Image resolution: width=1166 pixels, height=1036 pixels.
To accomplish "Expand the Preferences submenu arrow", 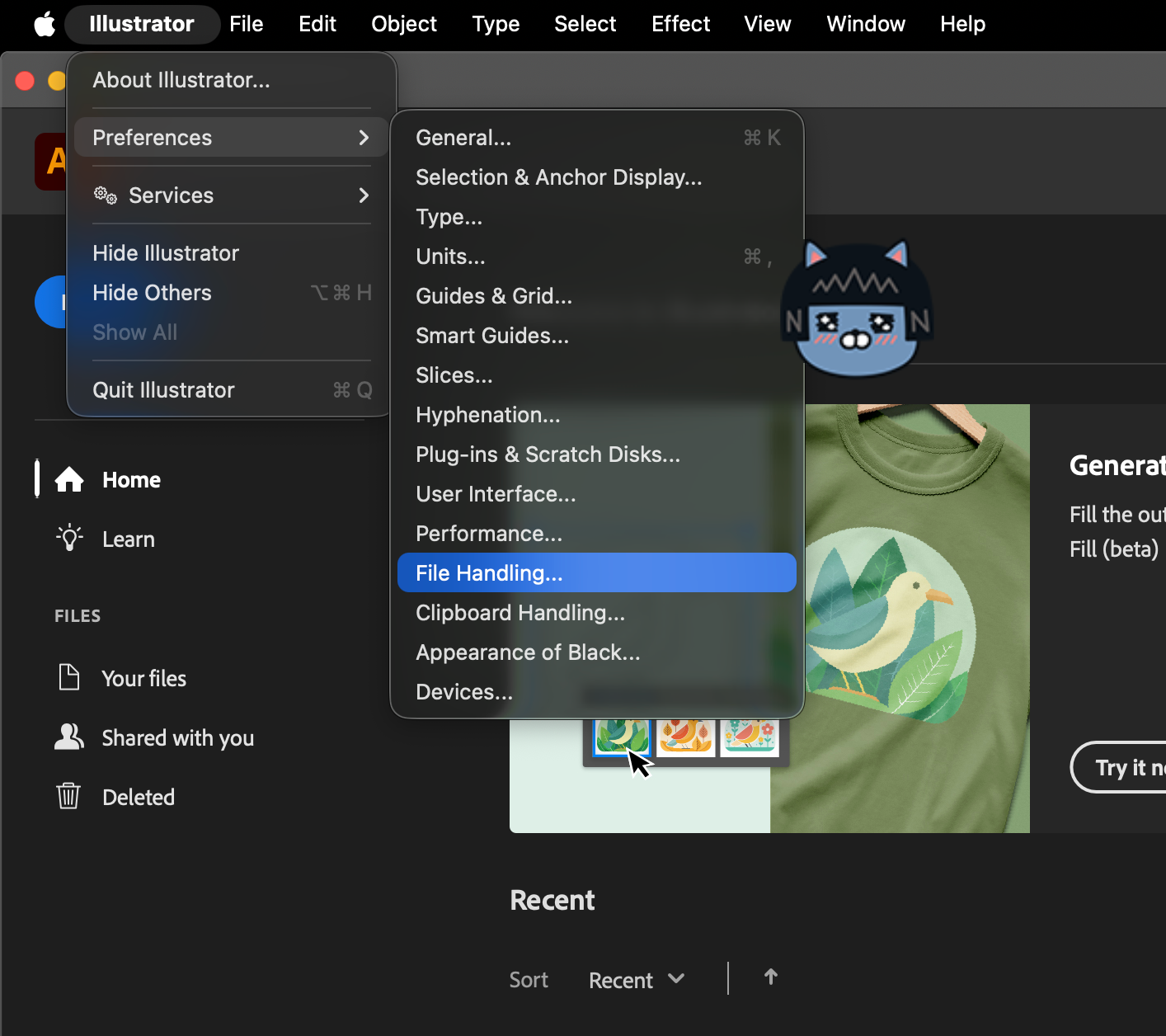I will pos(364,138).
